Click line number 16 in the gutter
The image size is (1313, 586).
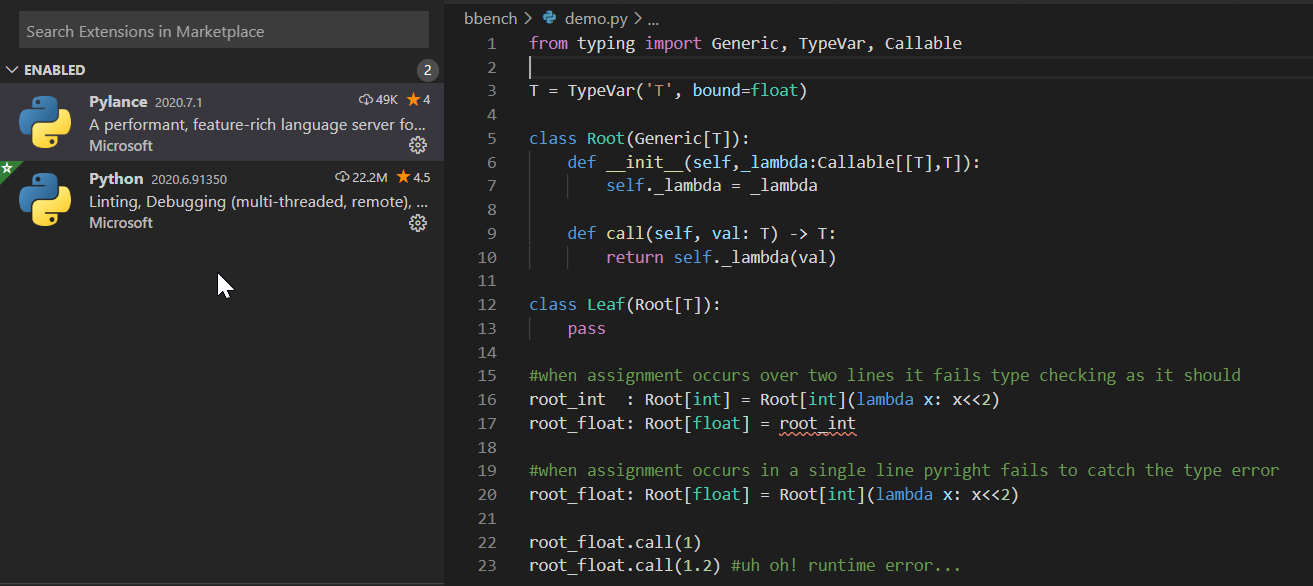point(487,399)
